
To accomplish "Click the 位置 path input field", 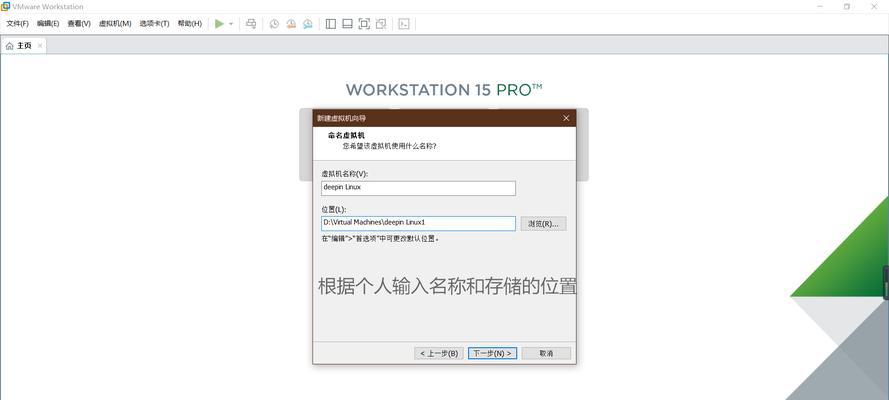I will pyautogui.click(x=418, y=223).
